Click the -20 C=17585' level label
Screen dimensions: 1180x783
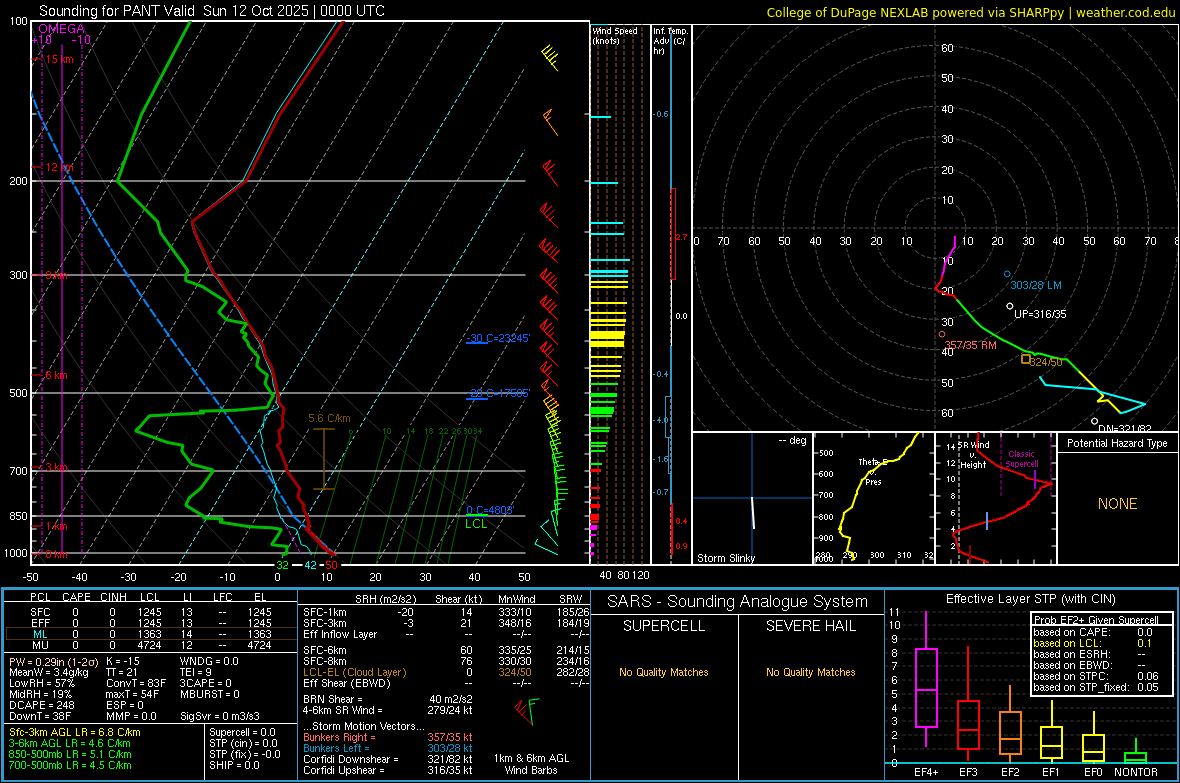point(498,393)
